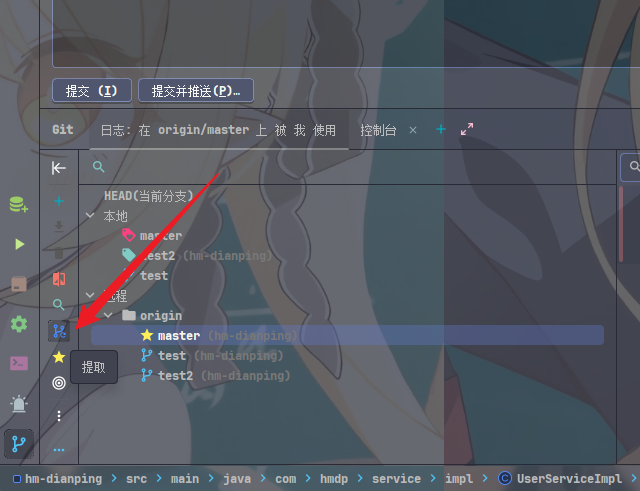Collapse the origin remote folder node
Screen dimensions: 640x491
tap(108, 315)
